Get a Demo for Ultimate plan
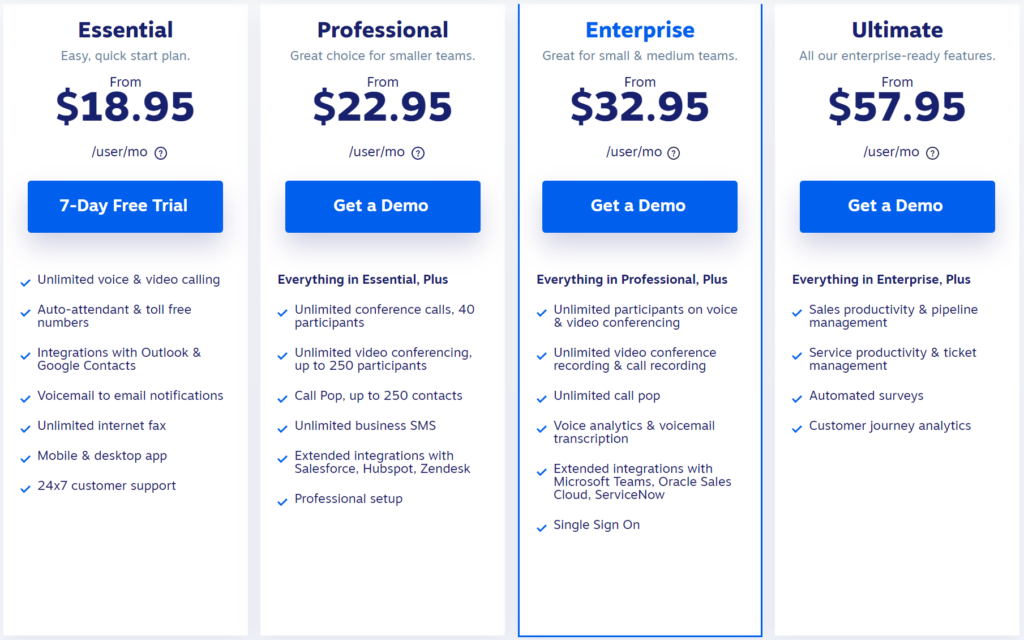The height and width of the screenshot is (640, 1024). pyautogui.click(x=897, y=206)
